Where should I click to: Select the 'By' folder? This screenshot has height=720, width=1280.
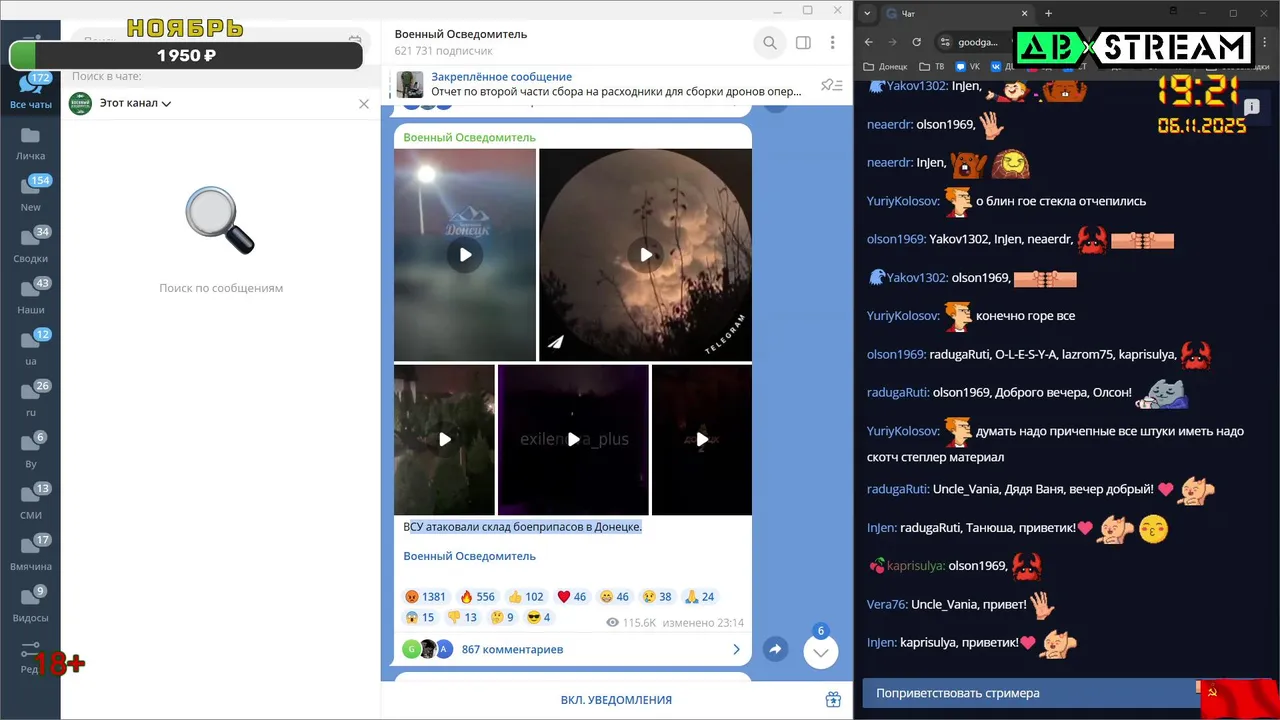point(30,451)
